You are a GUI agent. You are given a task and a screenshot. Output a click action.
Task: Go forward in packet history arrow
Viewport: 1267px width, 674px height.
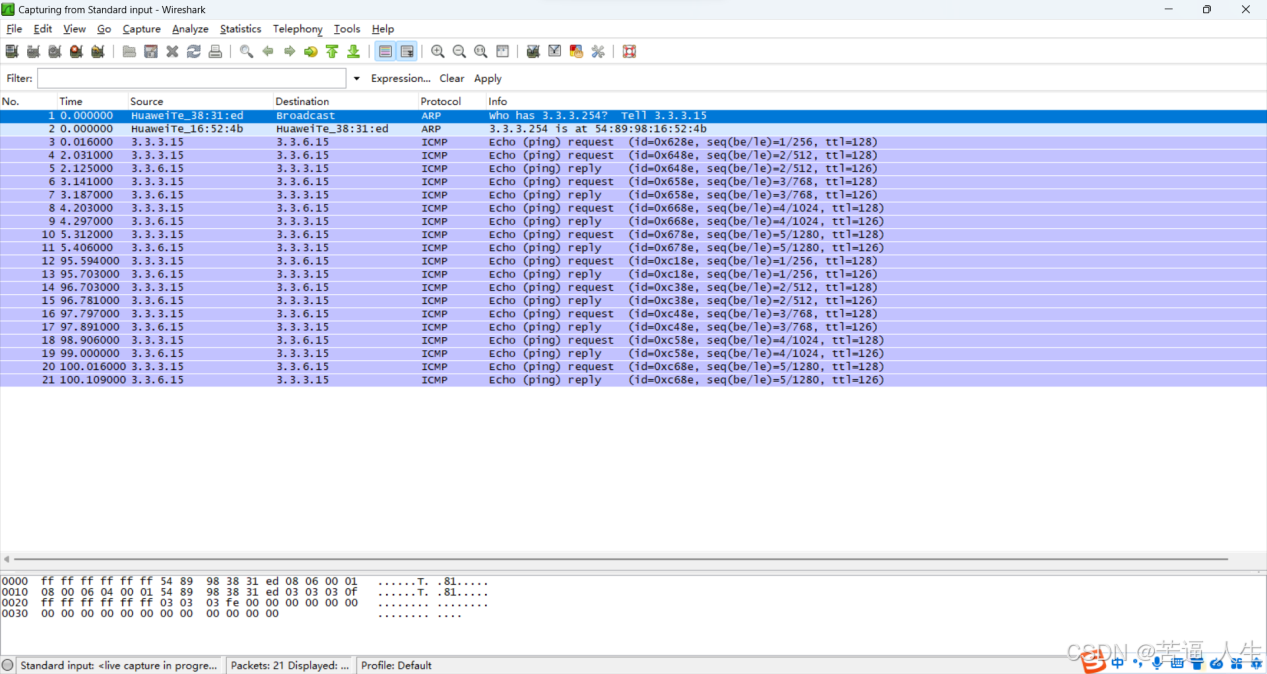pyautogui.click(x=289, y=51)
